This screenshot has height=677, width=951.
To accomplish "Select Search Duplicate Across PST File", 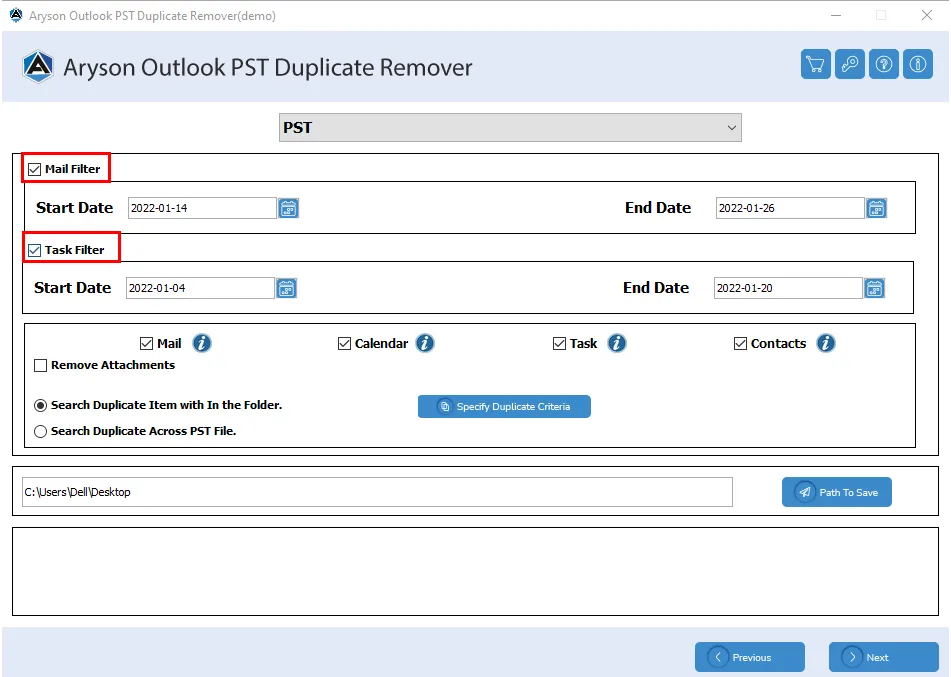I will [x=41, y=431].
